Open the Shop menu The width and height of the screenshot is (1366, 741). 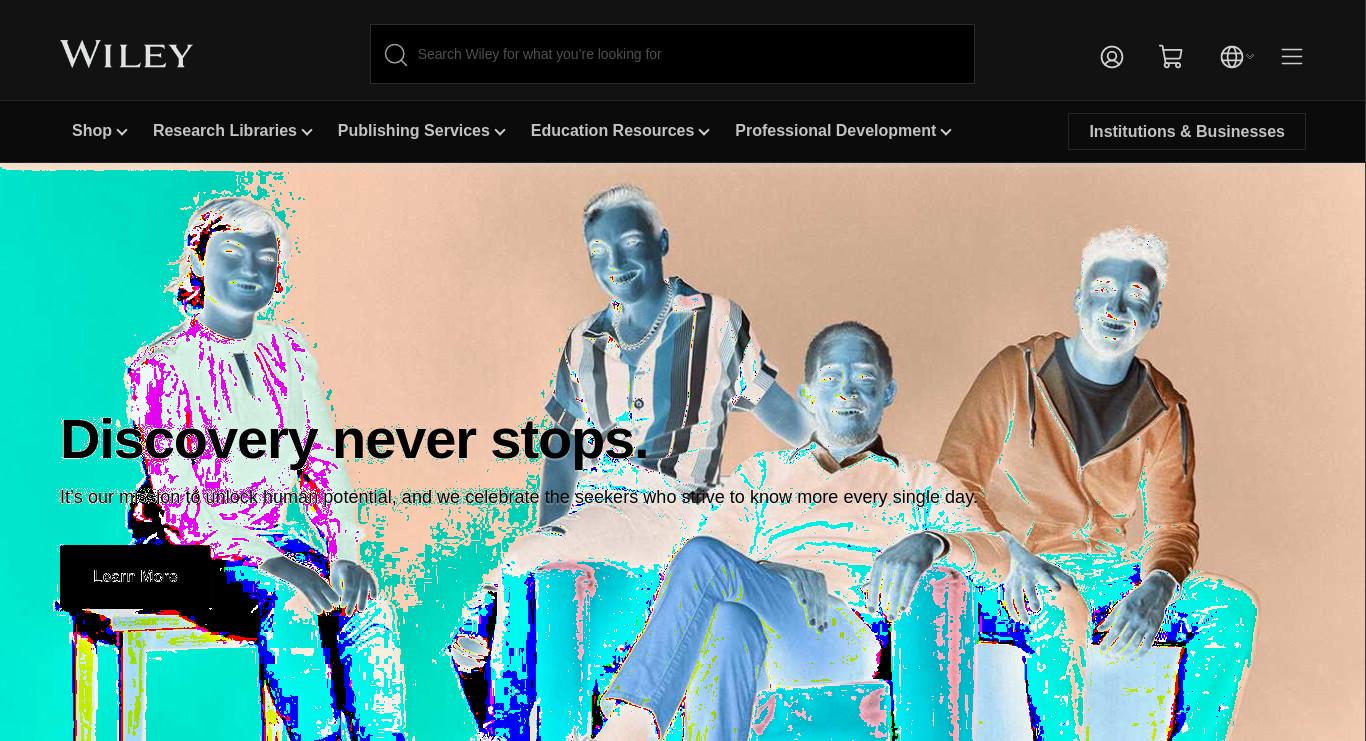pyautogui.click(x=92, y=131)
